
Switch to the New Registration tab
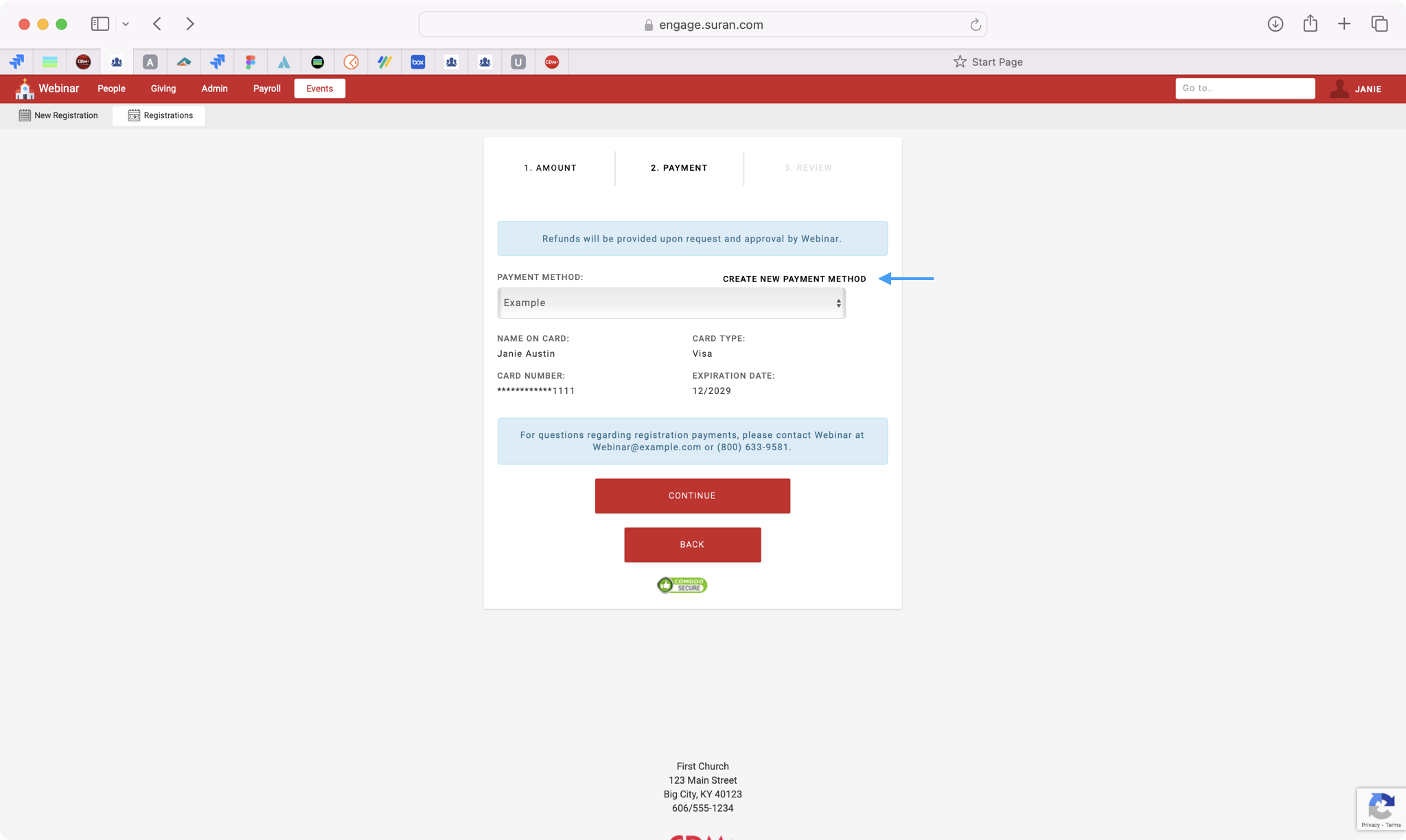[x=58, y=115]
